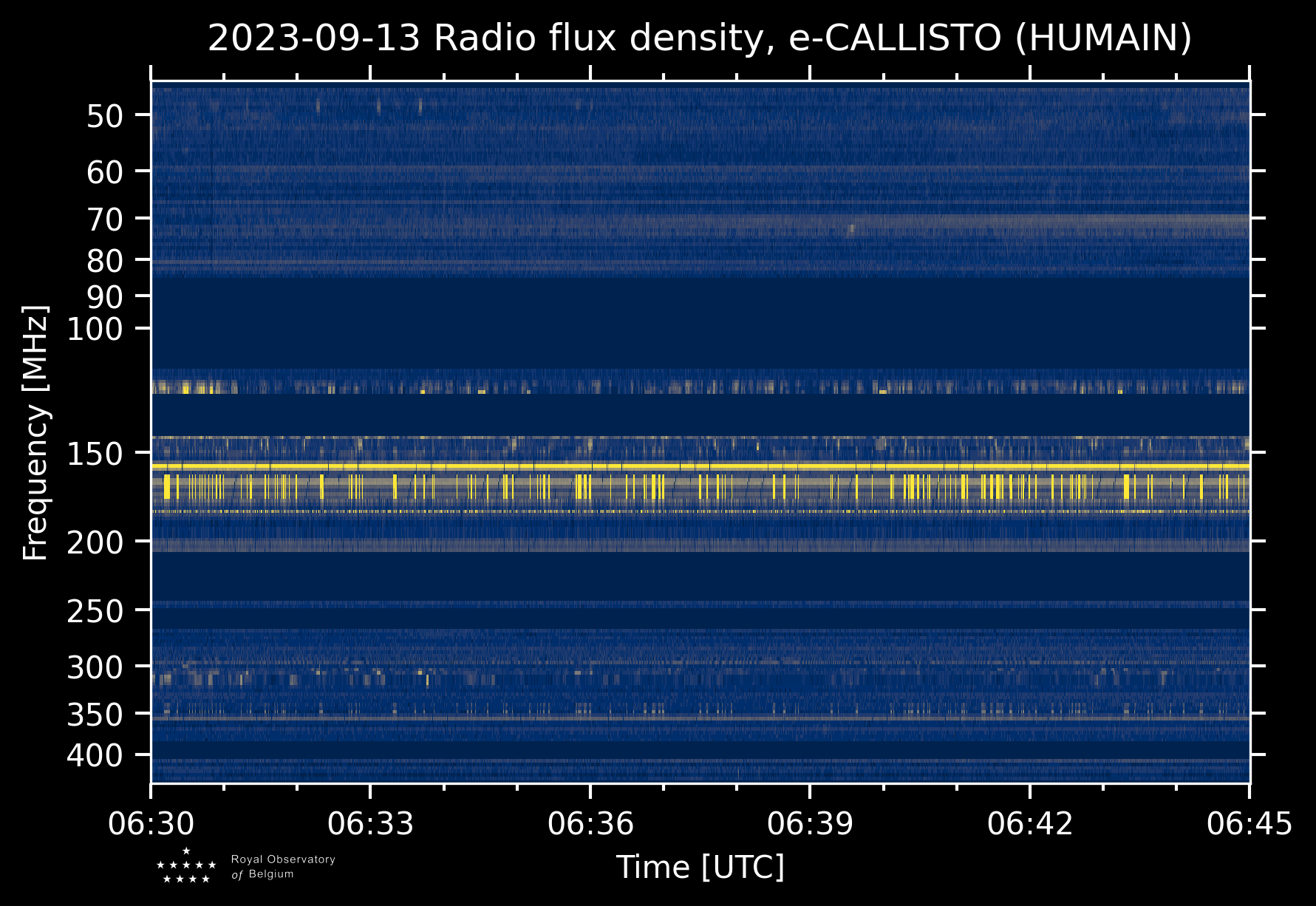Select the 06:42 time tick label
The image size is (1316, 906).
pos(1029,823)
